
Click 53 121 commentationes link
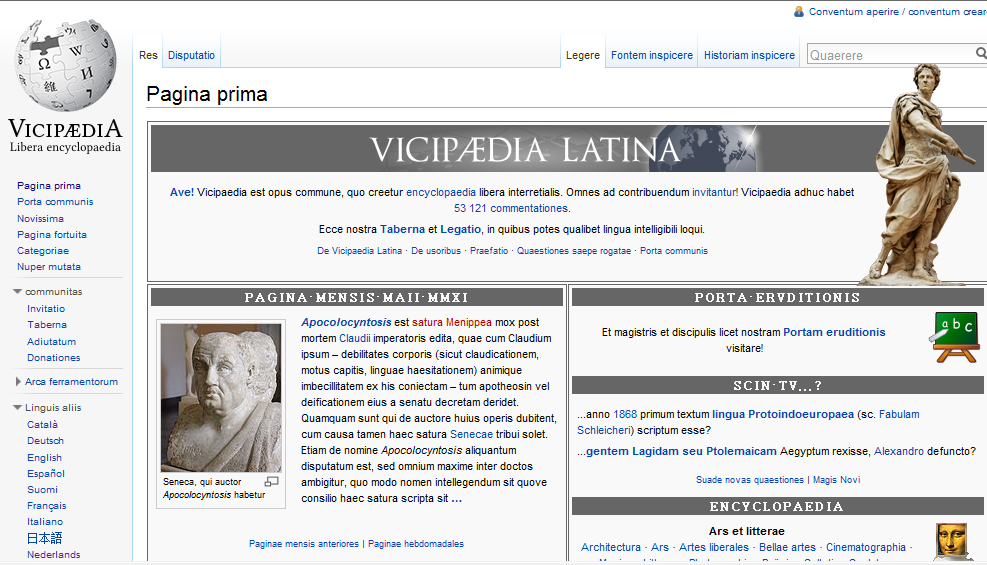tap(511, 208)
